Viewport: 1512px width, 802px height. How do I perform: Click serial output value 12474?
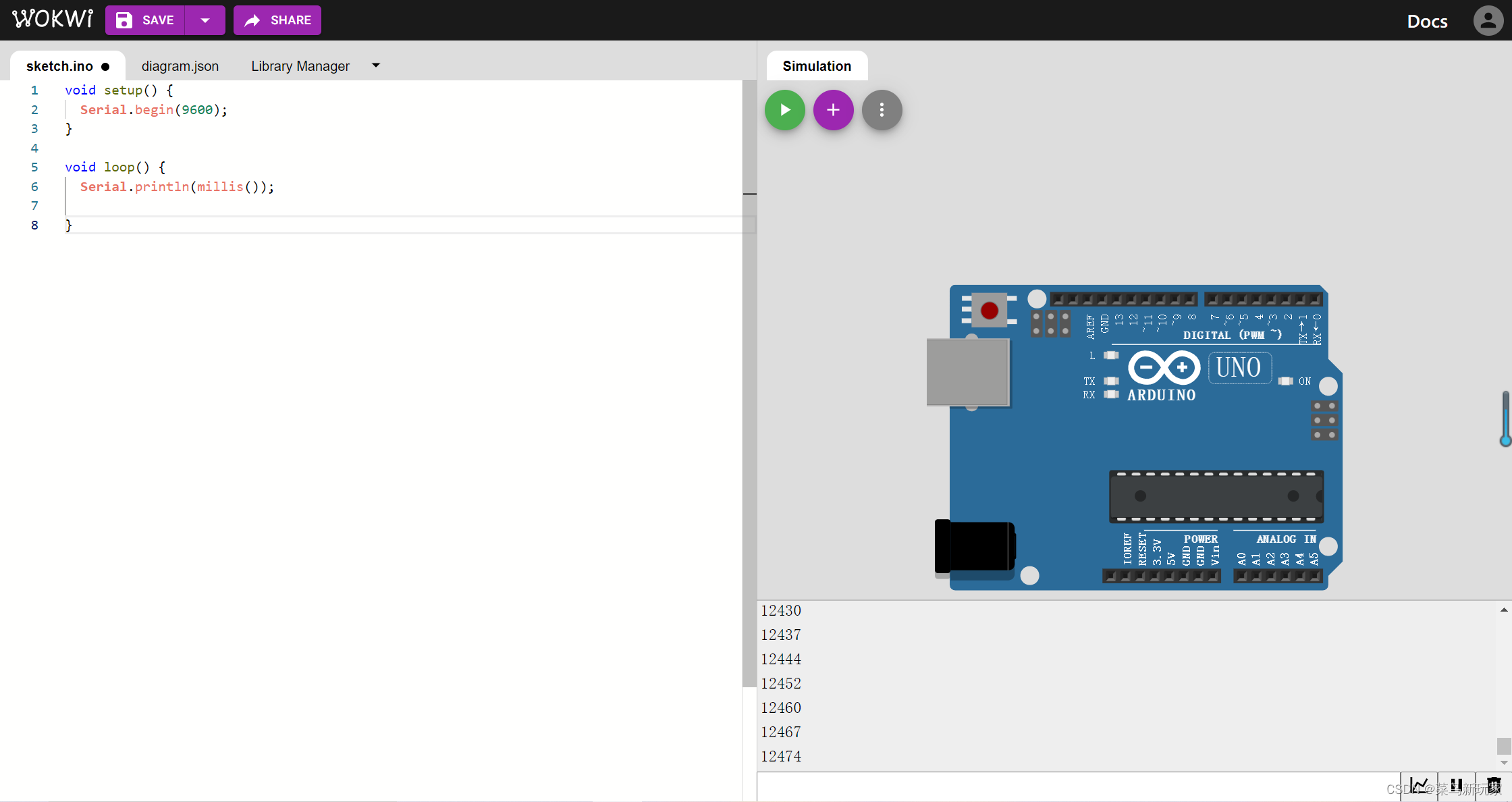click(x=781, y=756)
